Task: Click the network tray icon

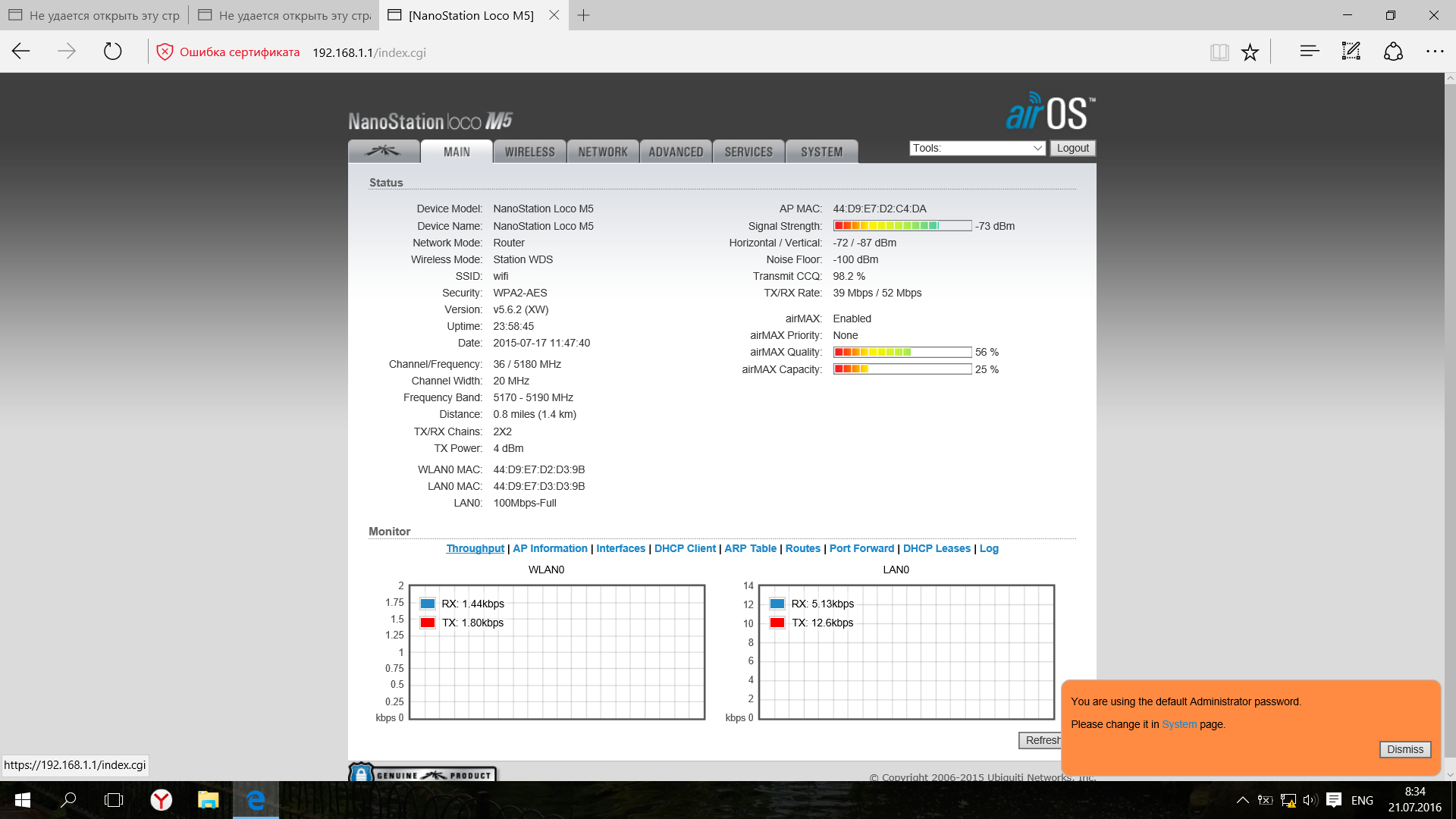Action: coord(1288,800)
